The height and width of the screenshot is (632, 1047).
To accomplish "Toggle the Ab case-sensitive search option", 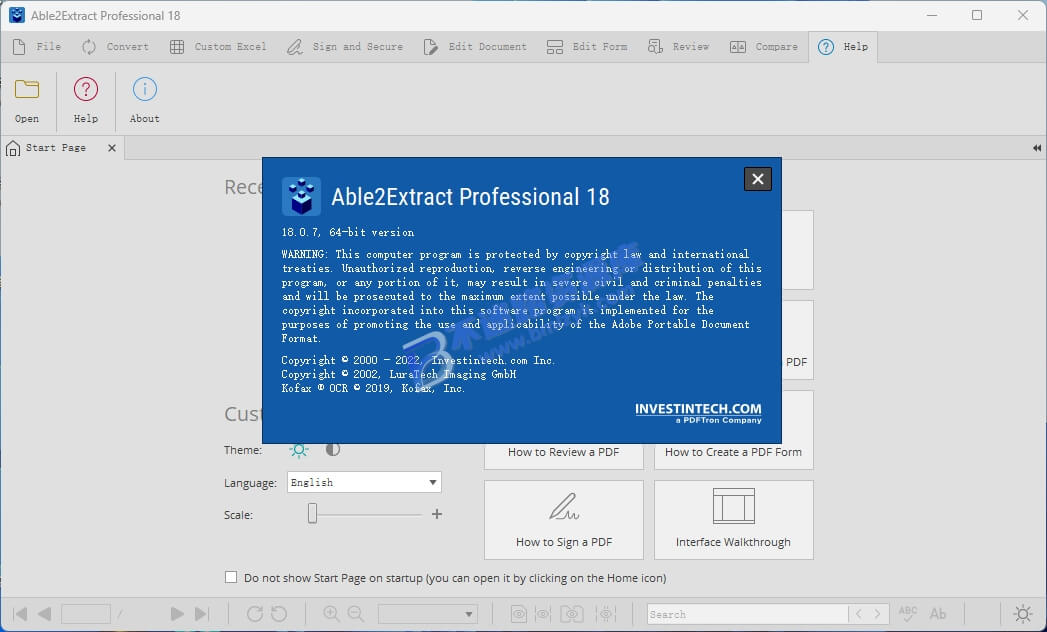I will [x=938, y=613].
